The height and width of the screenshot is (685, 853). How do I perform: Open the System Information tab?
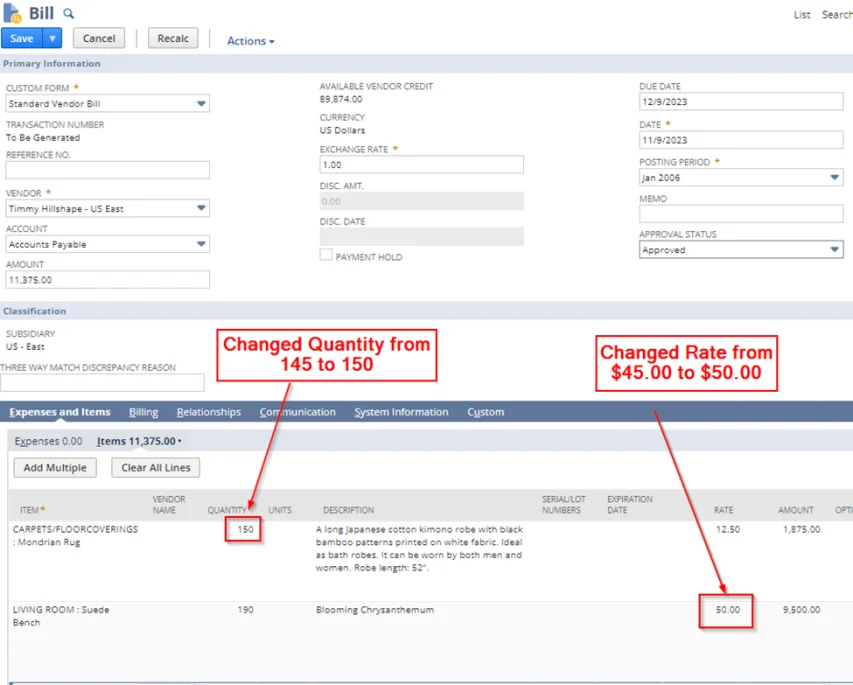[x=401, y=412]
